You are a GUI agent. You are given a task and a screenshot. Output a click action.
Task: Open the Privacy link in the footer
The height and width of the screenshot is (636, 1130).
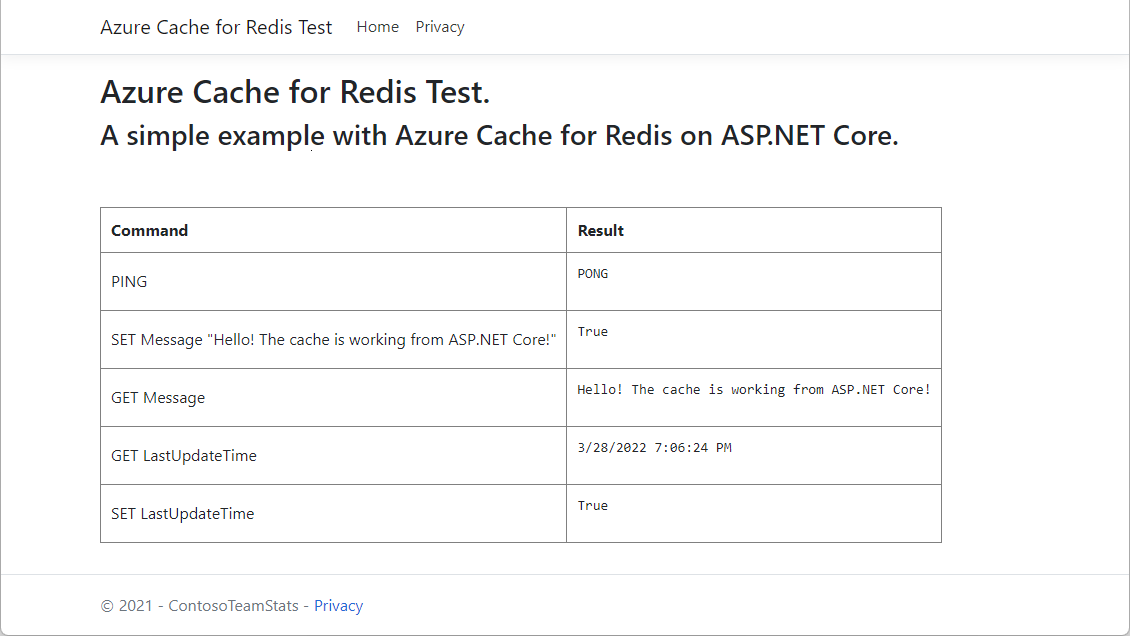point(338,605)
